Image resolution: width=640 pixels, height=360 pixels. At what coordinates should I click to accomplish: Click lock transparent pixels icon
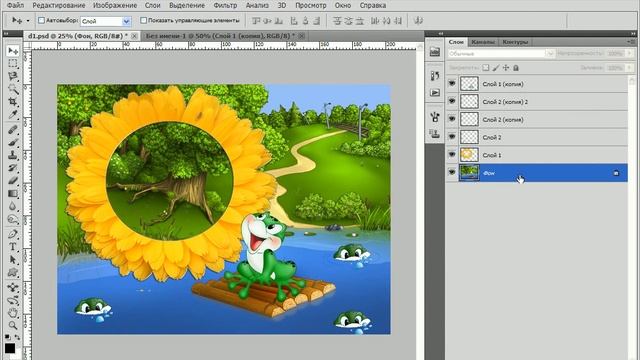click(486, 68)
